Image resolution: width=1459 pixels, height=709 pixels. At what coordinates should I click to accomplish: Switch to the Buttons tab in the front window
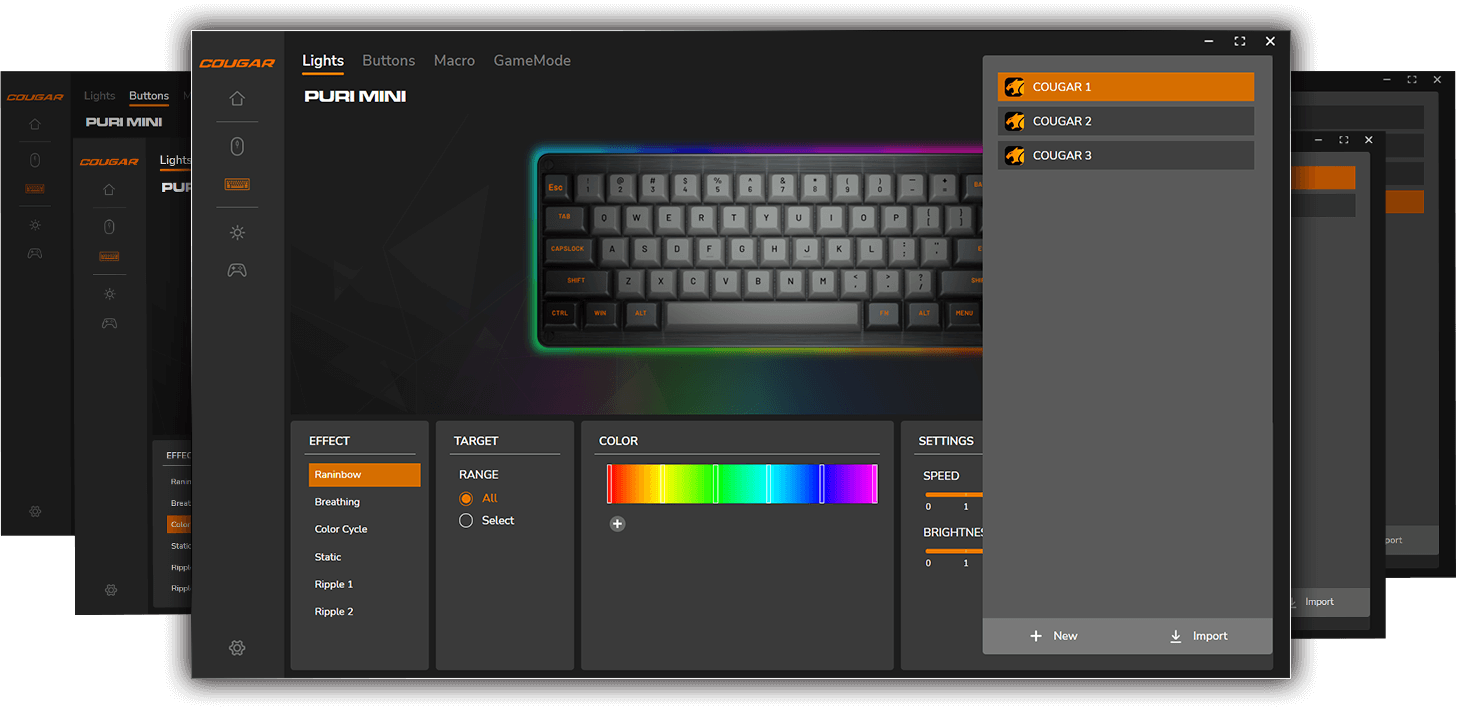coord(388,61)
